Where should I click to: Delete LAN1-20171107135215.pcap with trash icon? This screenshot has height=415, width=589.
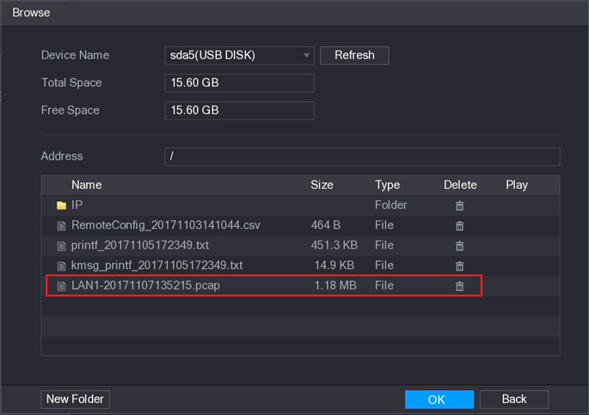(459, 286)
